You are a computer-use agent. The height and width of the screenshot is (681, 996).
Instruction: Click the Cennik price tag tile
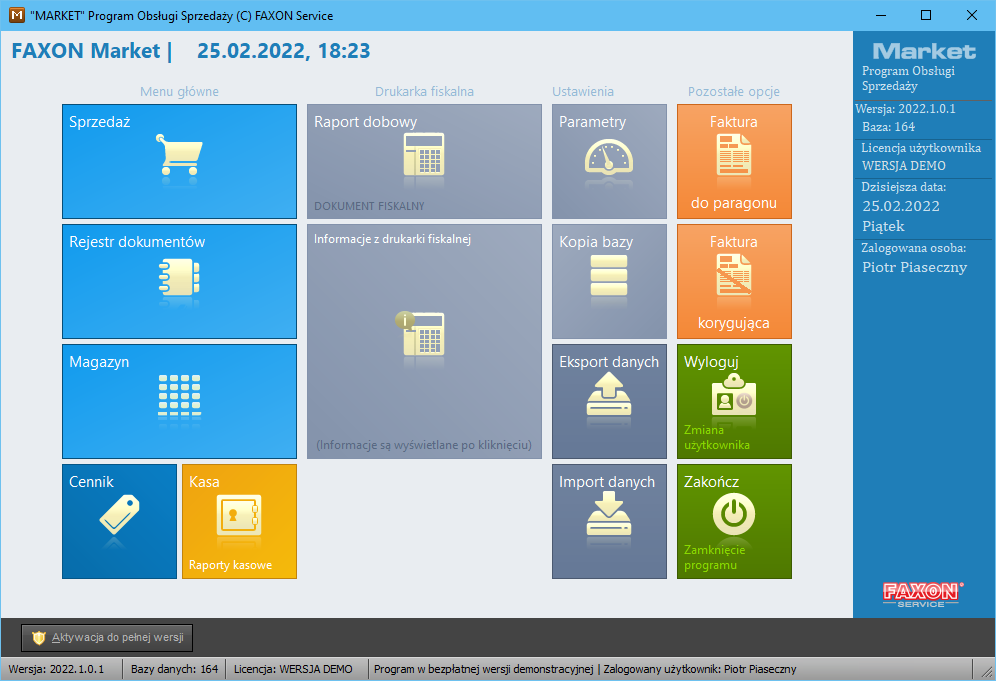click(x=119, y=521)
